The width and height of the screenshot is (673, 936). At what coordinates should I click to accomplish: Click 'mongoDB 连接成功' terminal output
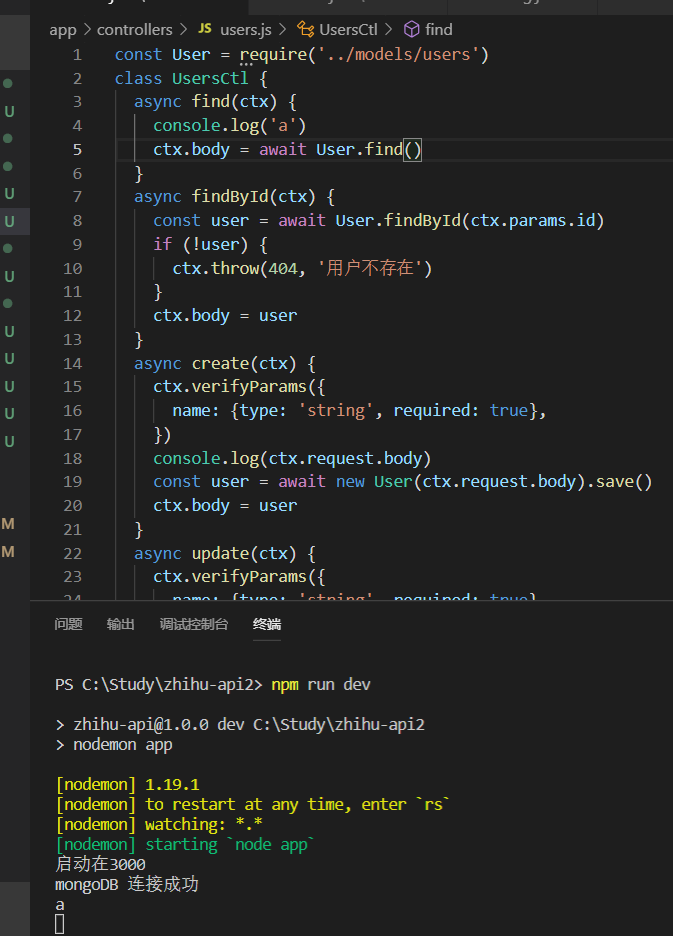pyautogui.click(x=127, y=884)
